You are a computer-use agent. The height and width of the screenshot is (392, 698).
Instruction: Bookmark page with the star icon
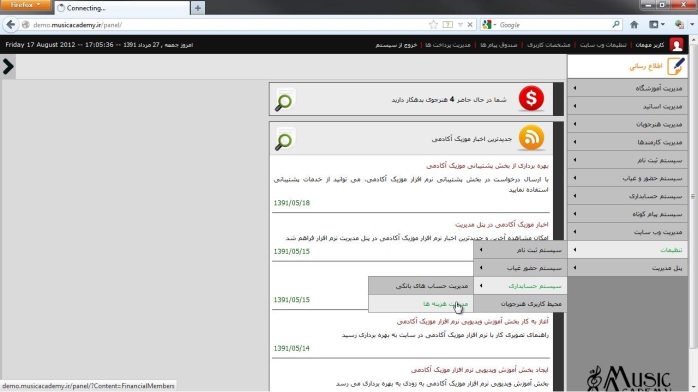(x=433, y=25)
